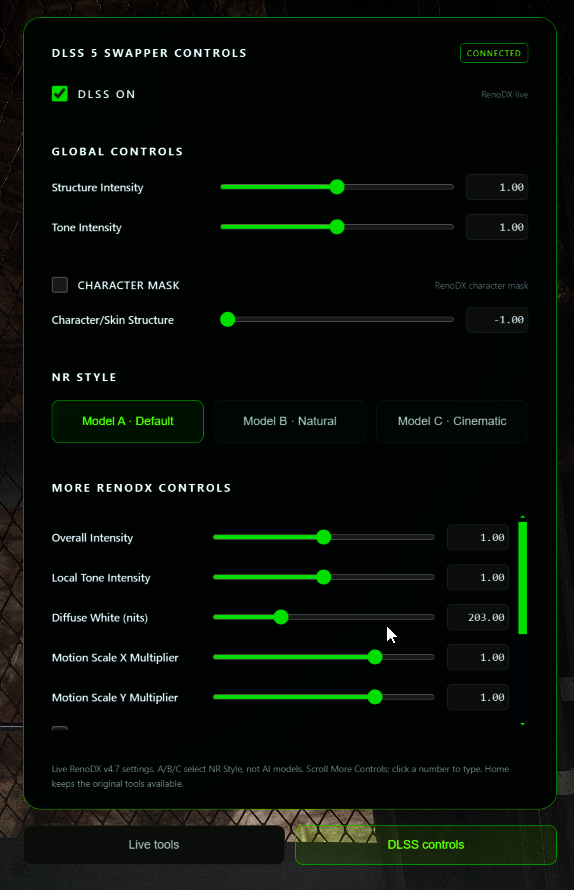Click the Structure Intensity value field
The width and height of the screenshot is (574, 890).
[497, 187]
